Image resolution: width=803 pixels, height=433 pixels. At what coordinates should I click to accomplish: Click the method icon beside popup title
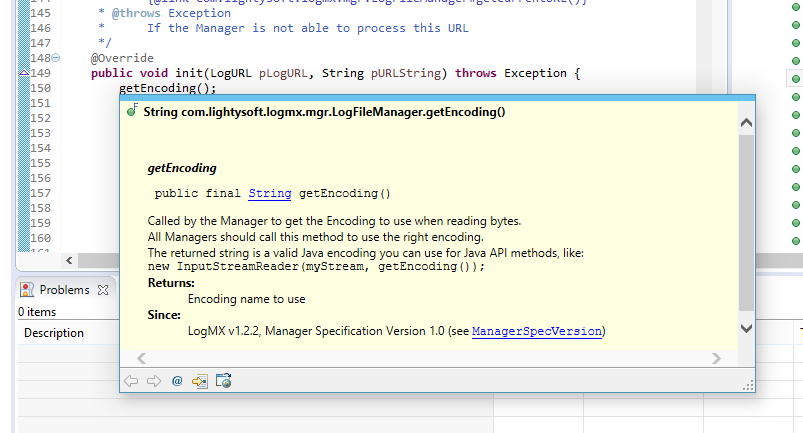point(132,110)
